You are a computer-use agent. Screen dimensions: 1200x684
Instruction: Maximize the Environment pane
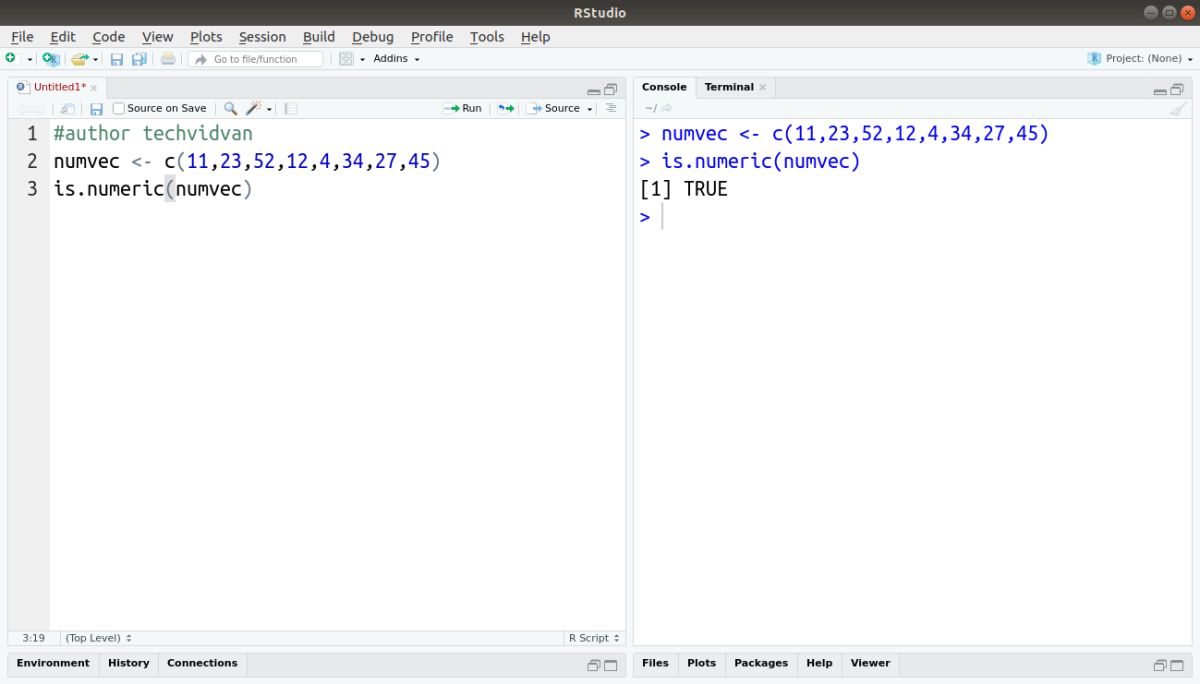pyautogui.click(x=611, y=665)
